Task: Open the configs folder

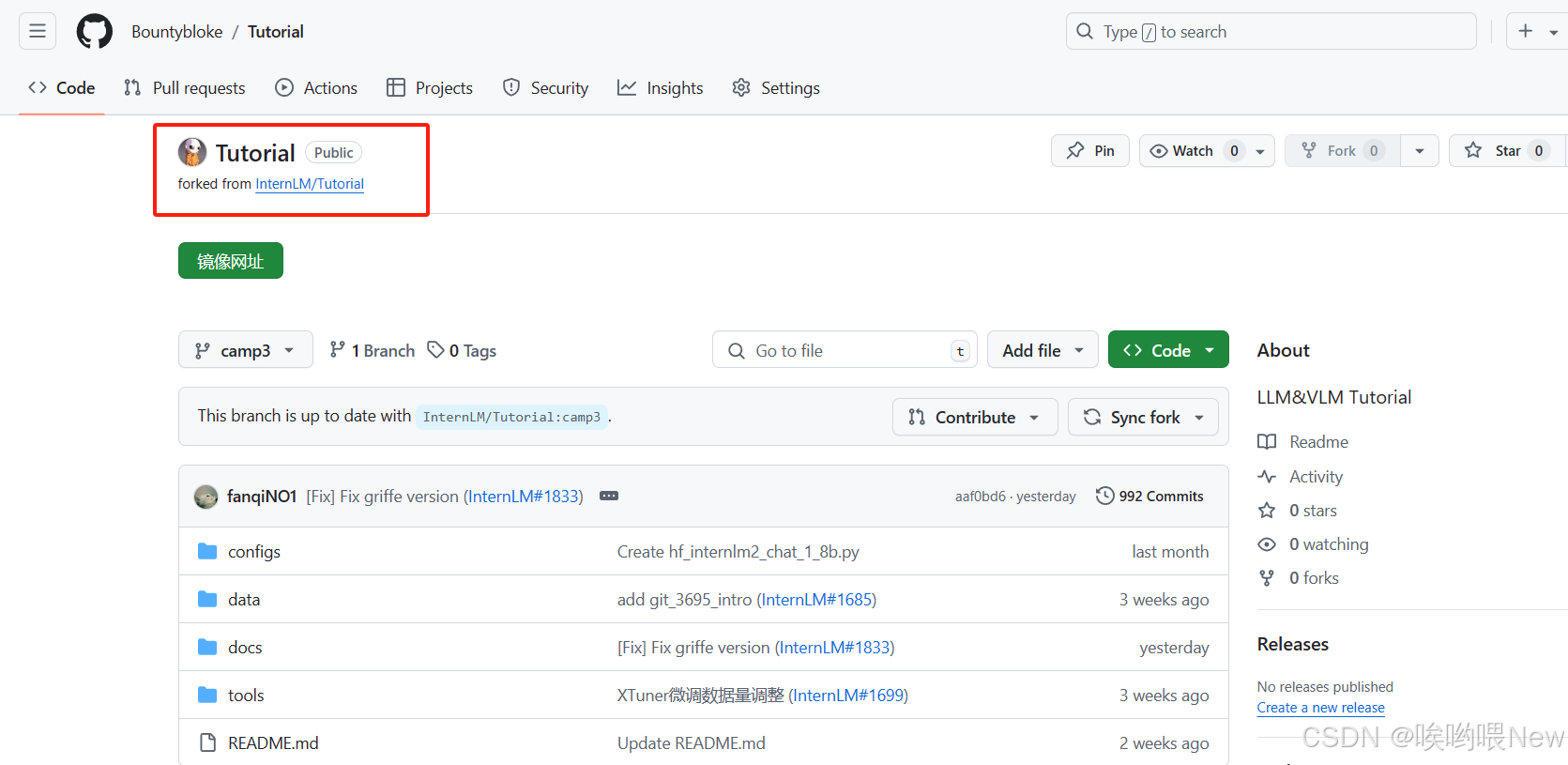Action: pyautogui.click(x=254, y=552)
